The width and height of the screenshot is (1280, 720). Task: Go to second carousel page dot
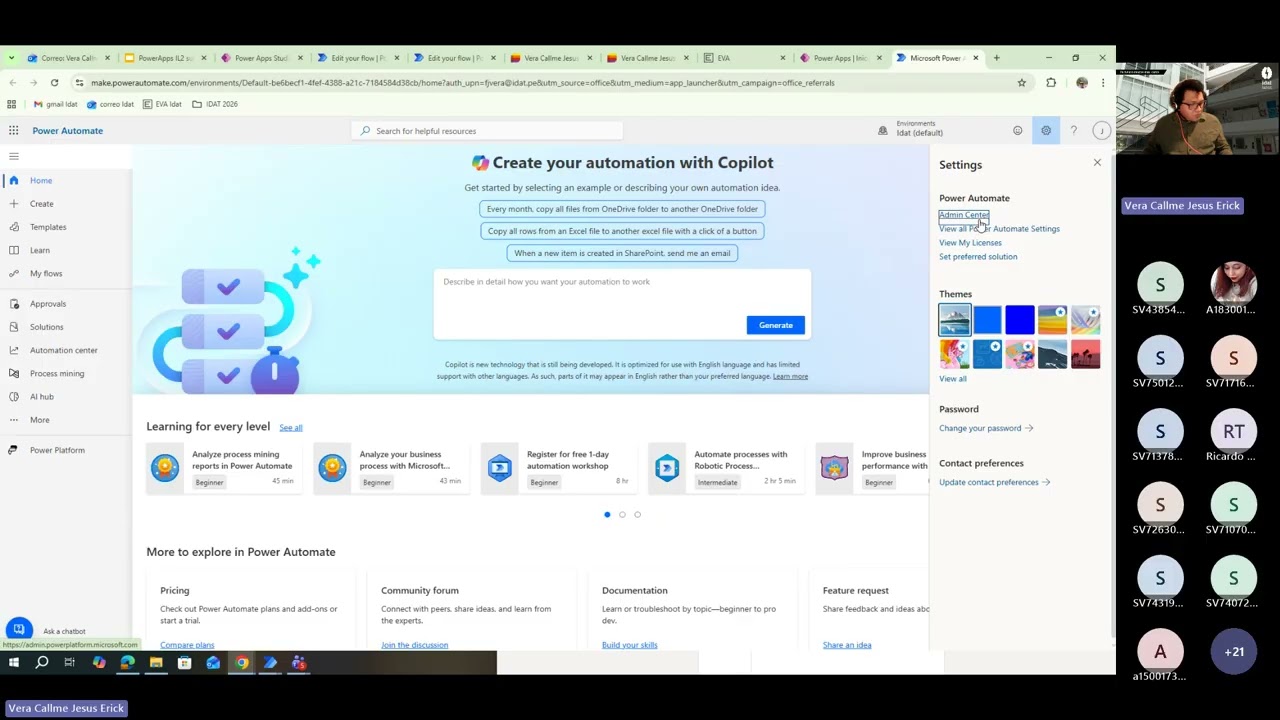[622, 515]
